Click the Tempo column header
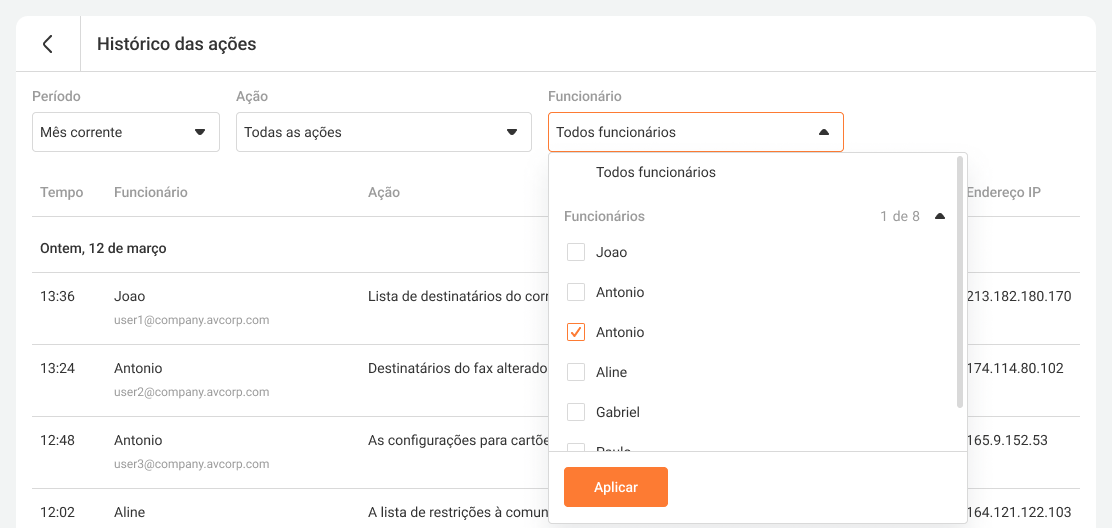This screenshot has width=1112, height=528. (61, 192)
